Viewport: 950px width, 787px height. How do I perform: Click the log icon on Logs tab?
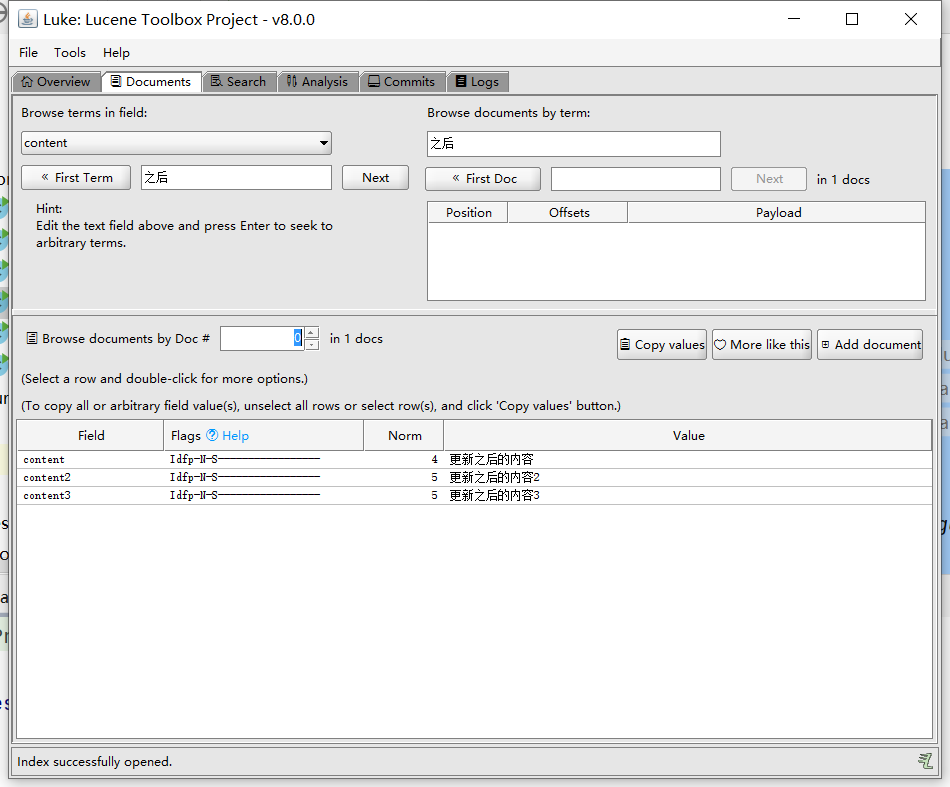[x=461, y=81]
